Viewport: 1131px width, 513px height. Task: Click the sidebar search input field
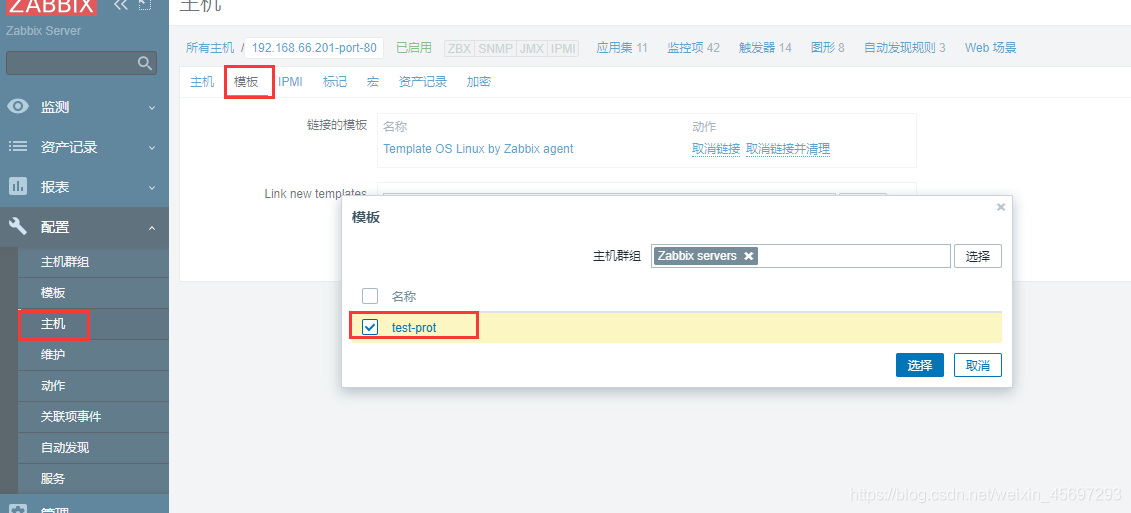(81, 63)
